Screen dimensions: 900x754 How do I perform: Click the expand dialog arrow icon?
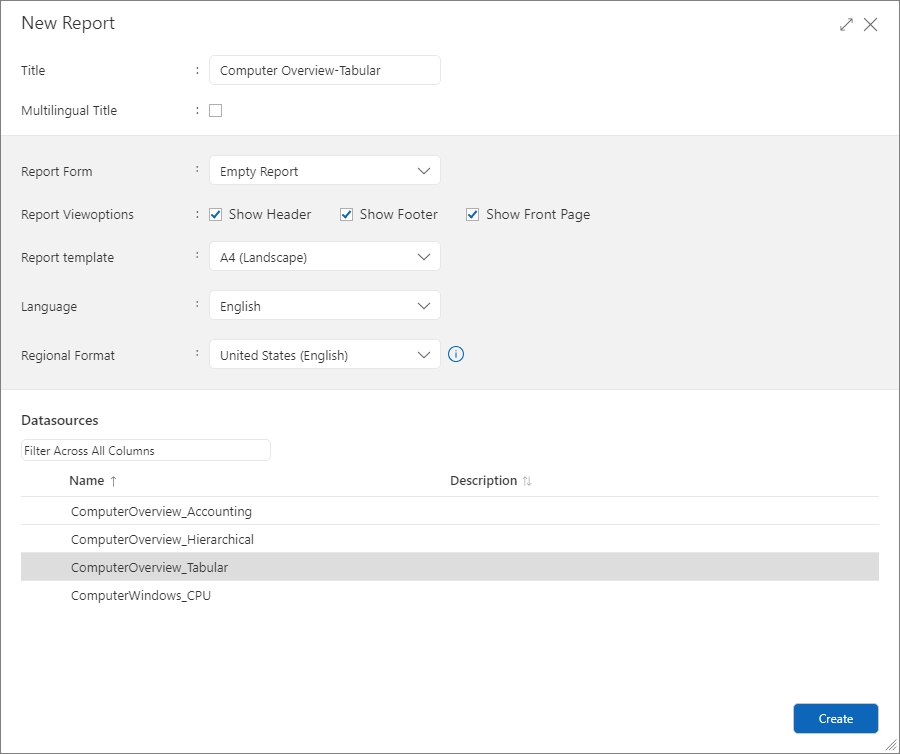coord(846,23)
